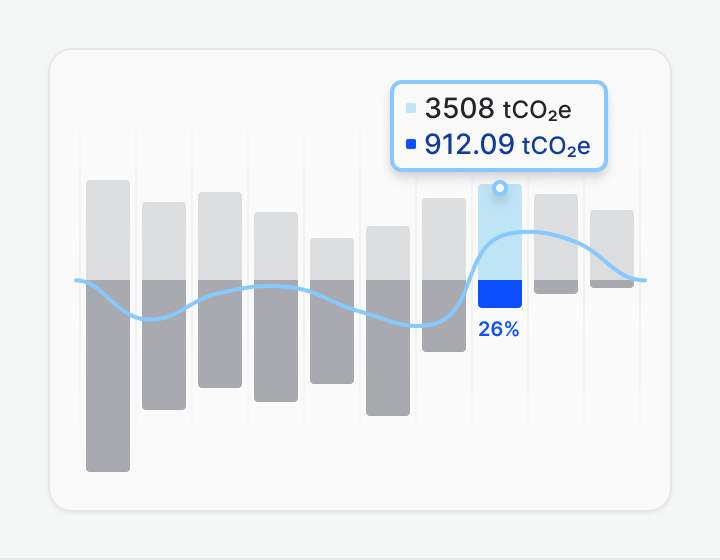Click the thinnest dark gray segment on the last bar
This screenshot has width=720, height=560.
pos(612,284)
